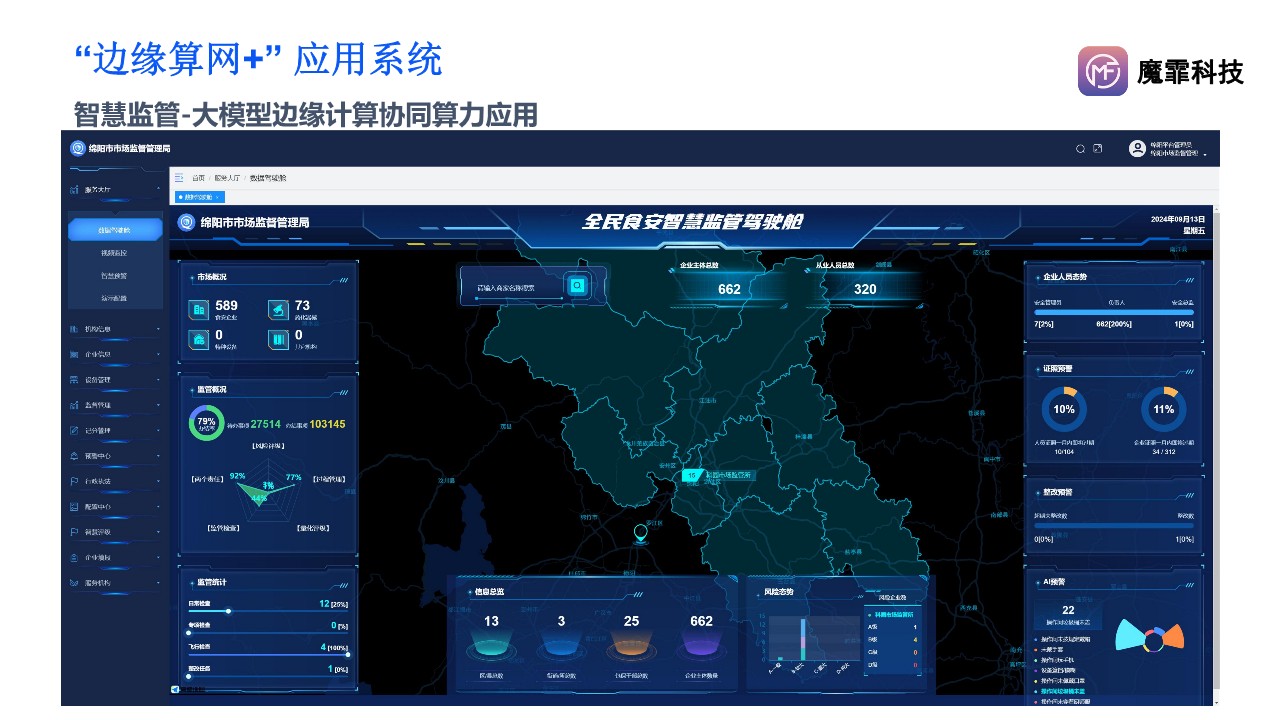Open 智慧监管 from the sidebar submenu
This screenshot has width=1280, height=720.
[x=115, y=277]
